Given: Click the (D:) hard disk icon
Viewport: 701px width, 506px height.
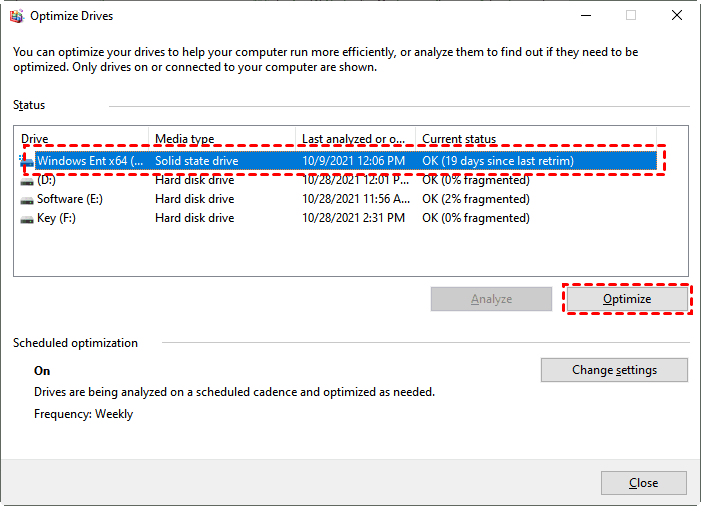Looking at the screenshot, I should click(27, 180).
